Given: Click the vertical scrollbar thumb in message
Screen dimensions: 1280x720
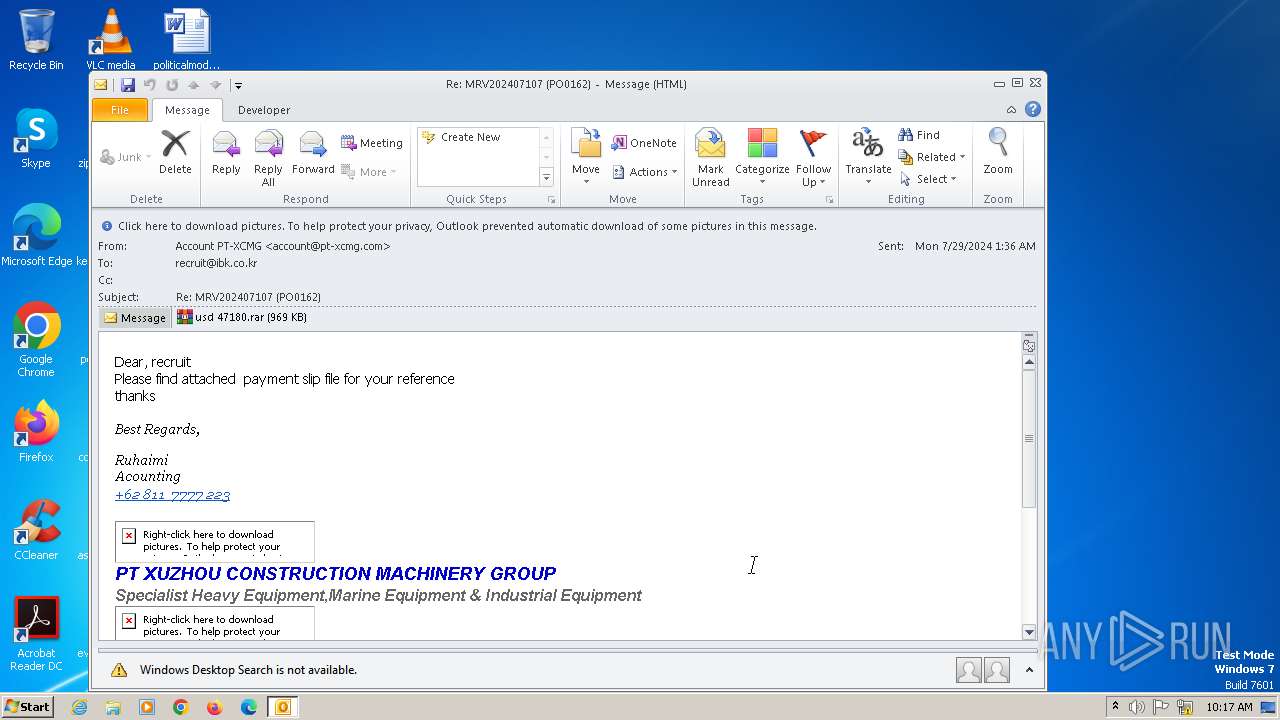Looking at the screenshot, I should coord(1029,438).
